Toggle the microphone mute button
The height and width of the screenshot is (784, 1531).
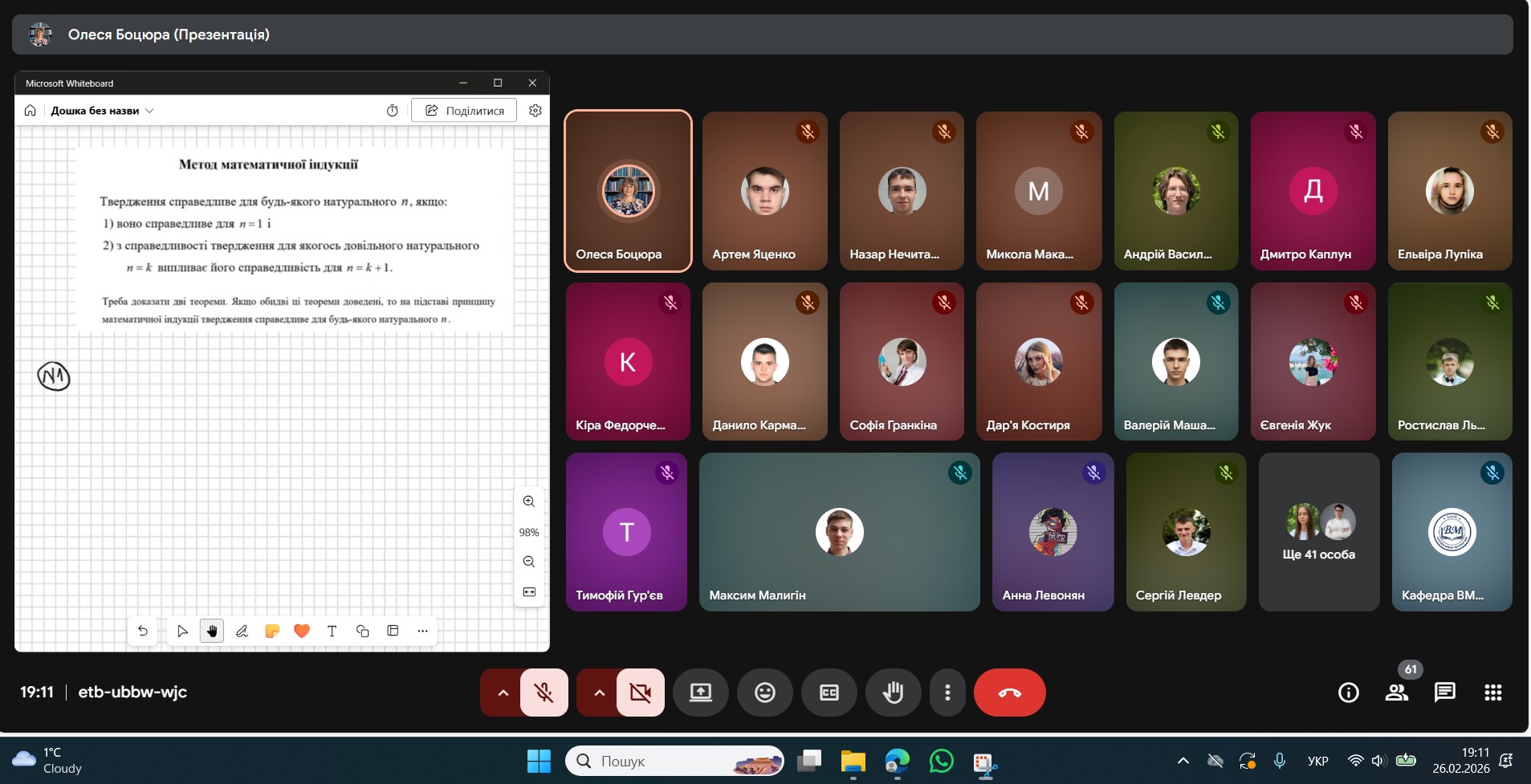[x=544, y=693]
